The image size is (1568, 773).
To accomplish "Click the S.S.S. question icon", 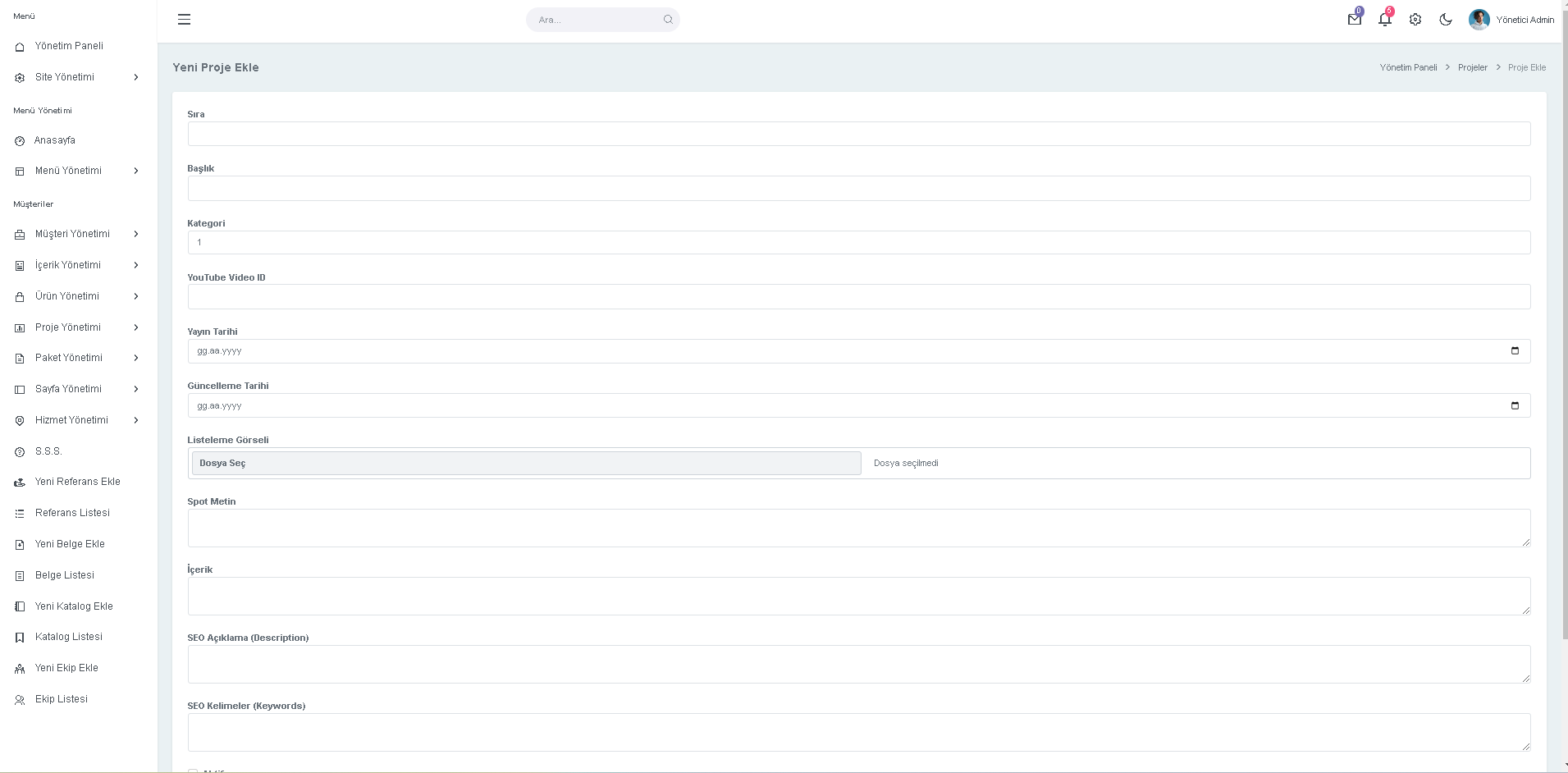I will point(20,452).
